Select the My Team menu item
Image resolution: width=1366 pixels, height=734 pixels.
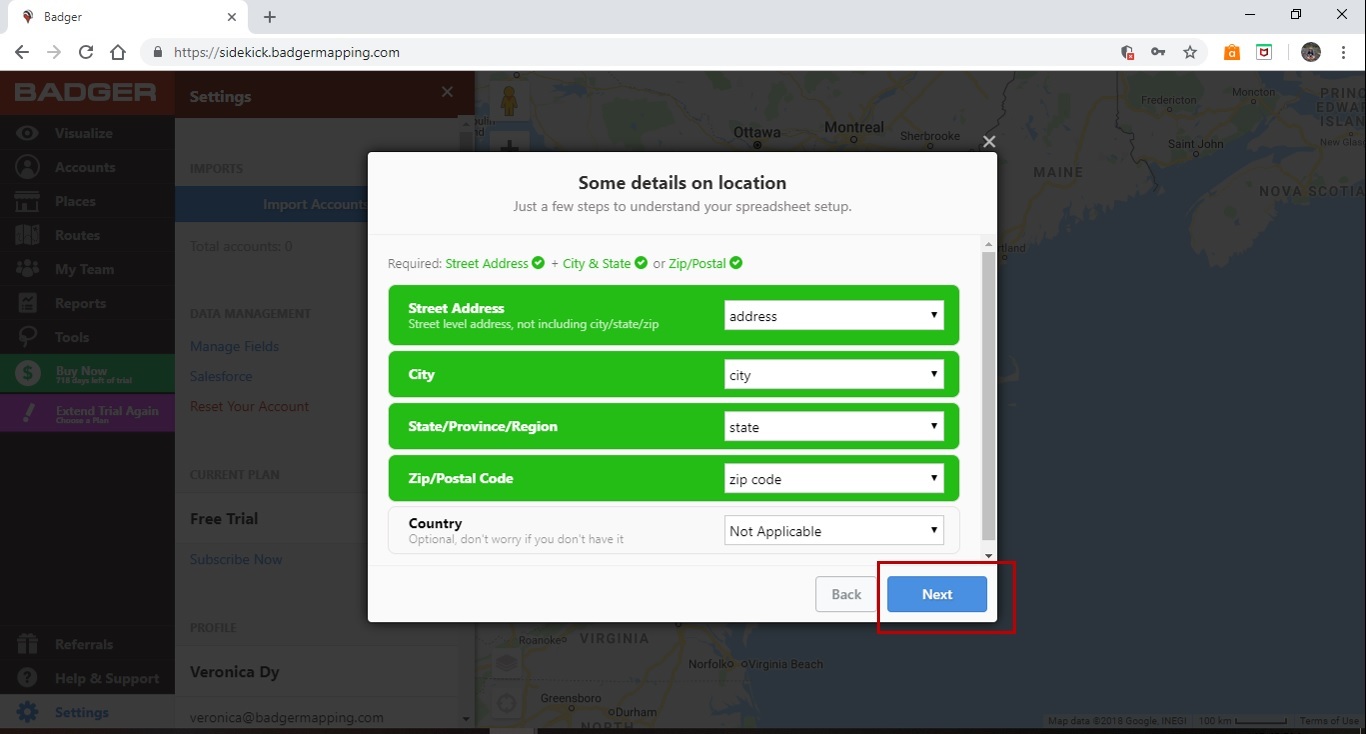click(x=84, y=269)
